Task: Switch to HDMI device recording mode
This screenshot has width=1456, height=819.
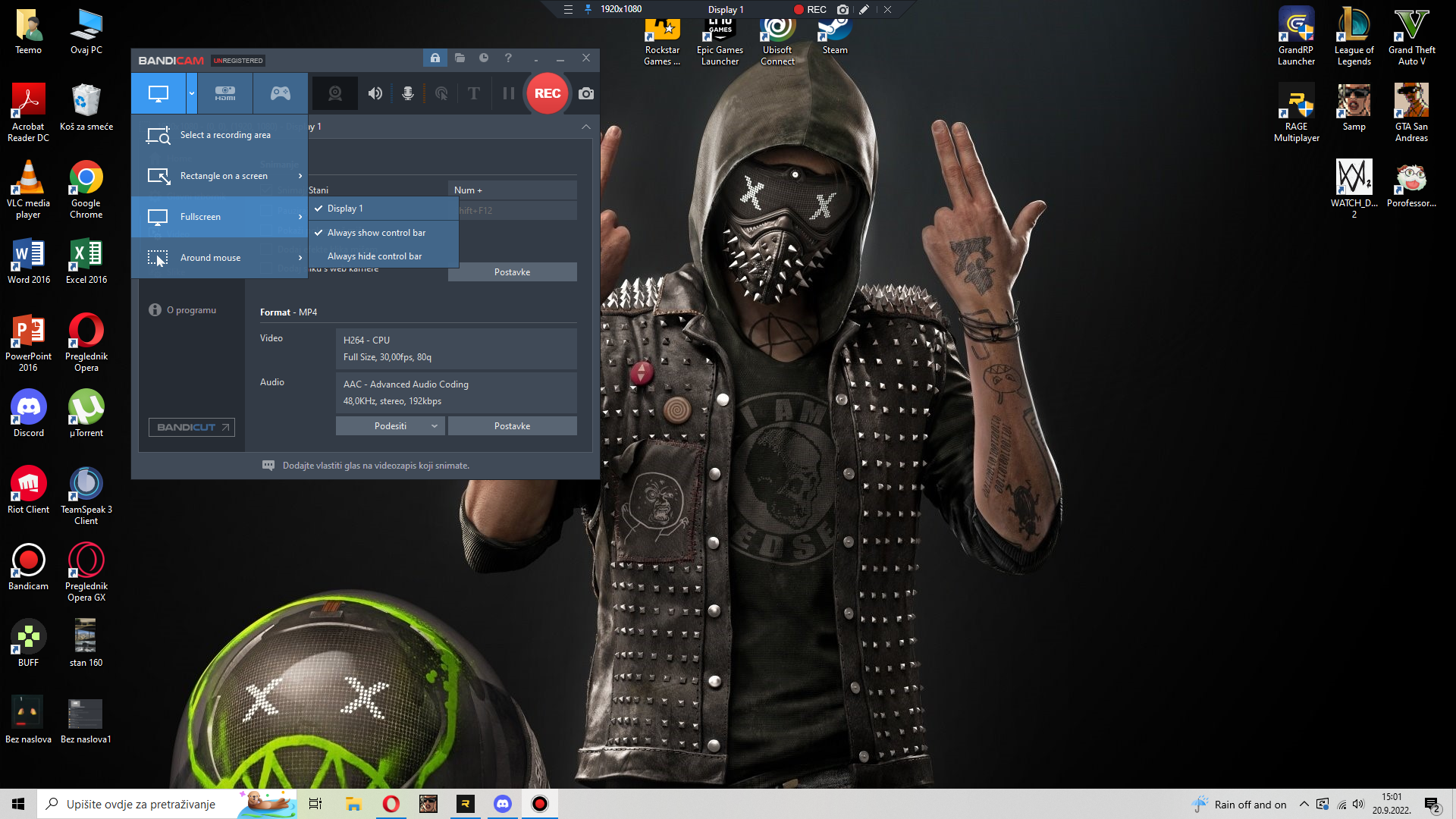Action: 225,93
